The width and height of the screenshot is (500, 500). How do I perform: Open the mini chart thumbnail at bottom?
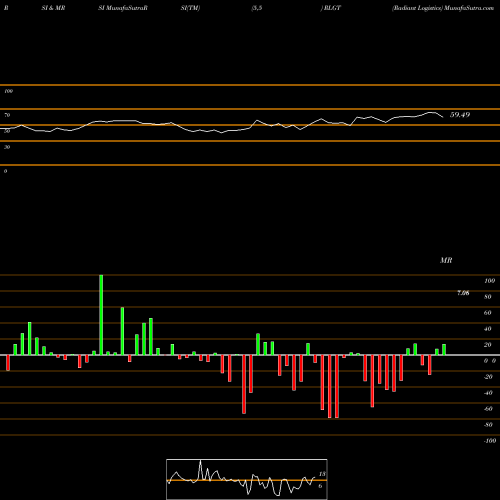(x=247, y=479)
